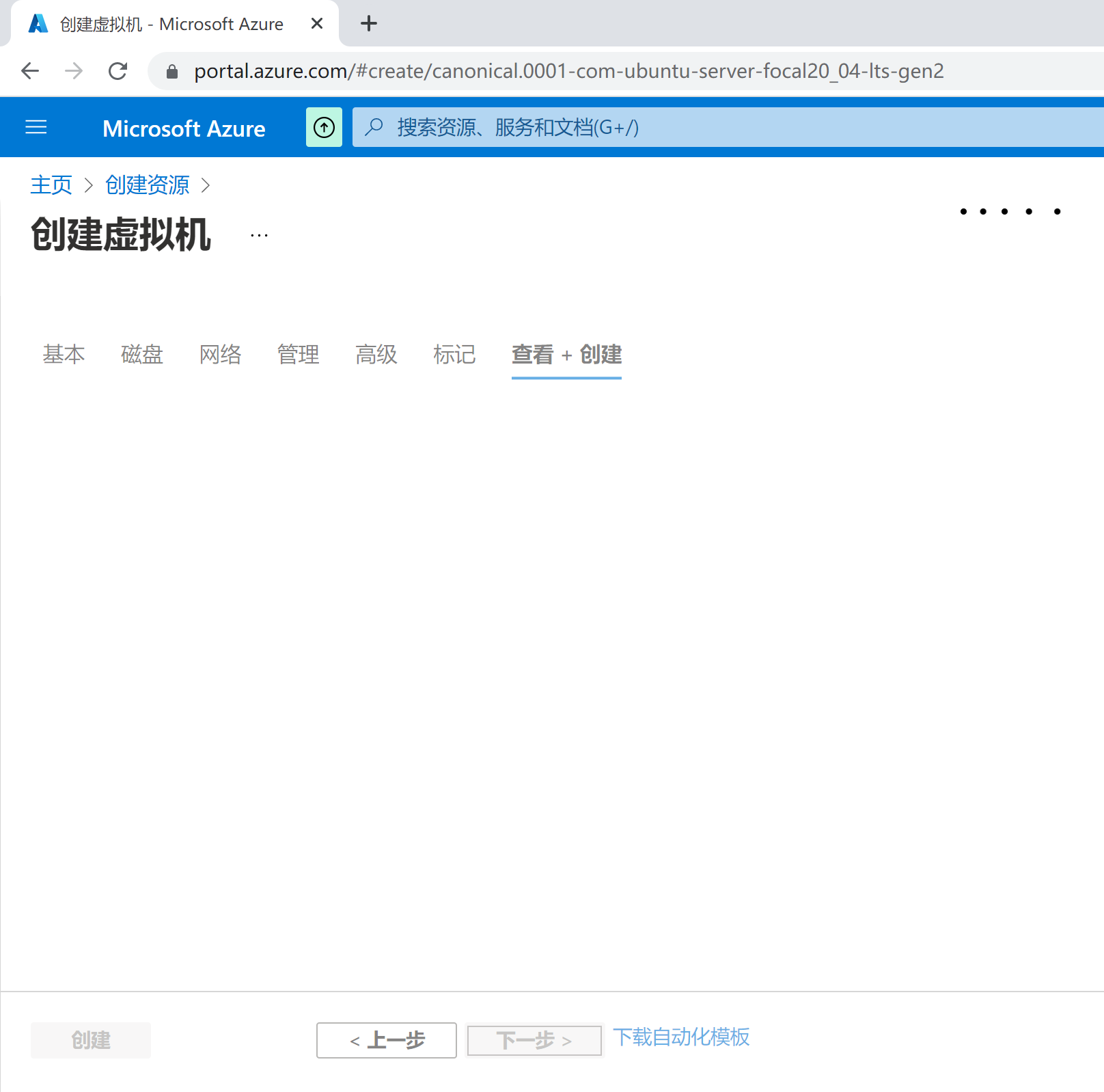The width and height of the screenshot is (1104, 1092).
Task: Open the Azure portal hamburger menu
Action: 36,127
